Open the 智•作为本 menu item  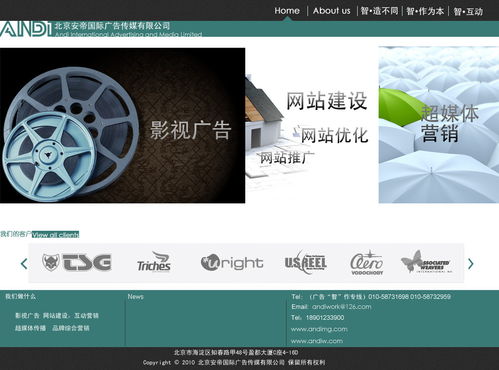pos(425,11)
